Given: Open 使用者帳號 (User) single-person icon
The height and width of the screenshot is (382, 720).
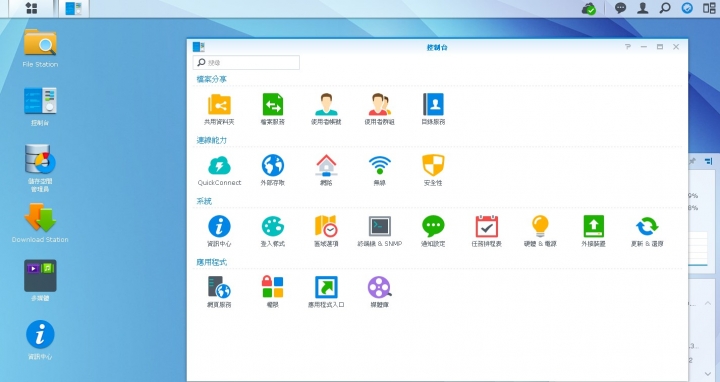Looking at the screenshot, I should click(326, 105).
